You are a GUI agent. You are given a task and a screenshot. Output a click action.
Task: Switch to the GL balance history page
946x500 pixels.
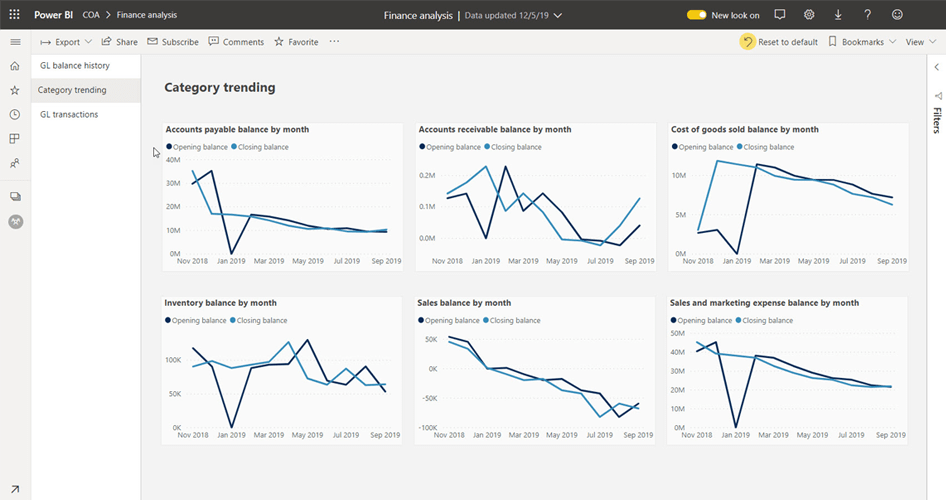click(75, 66)
